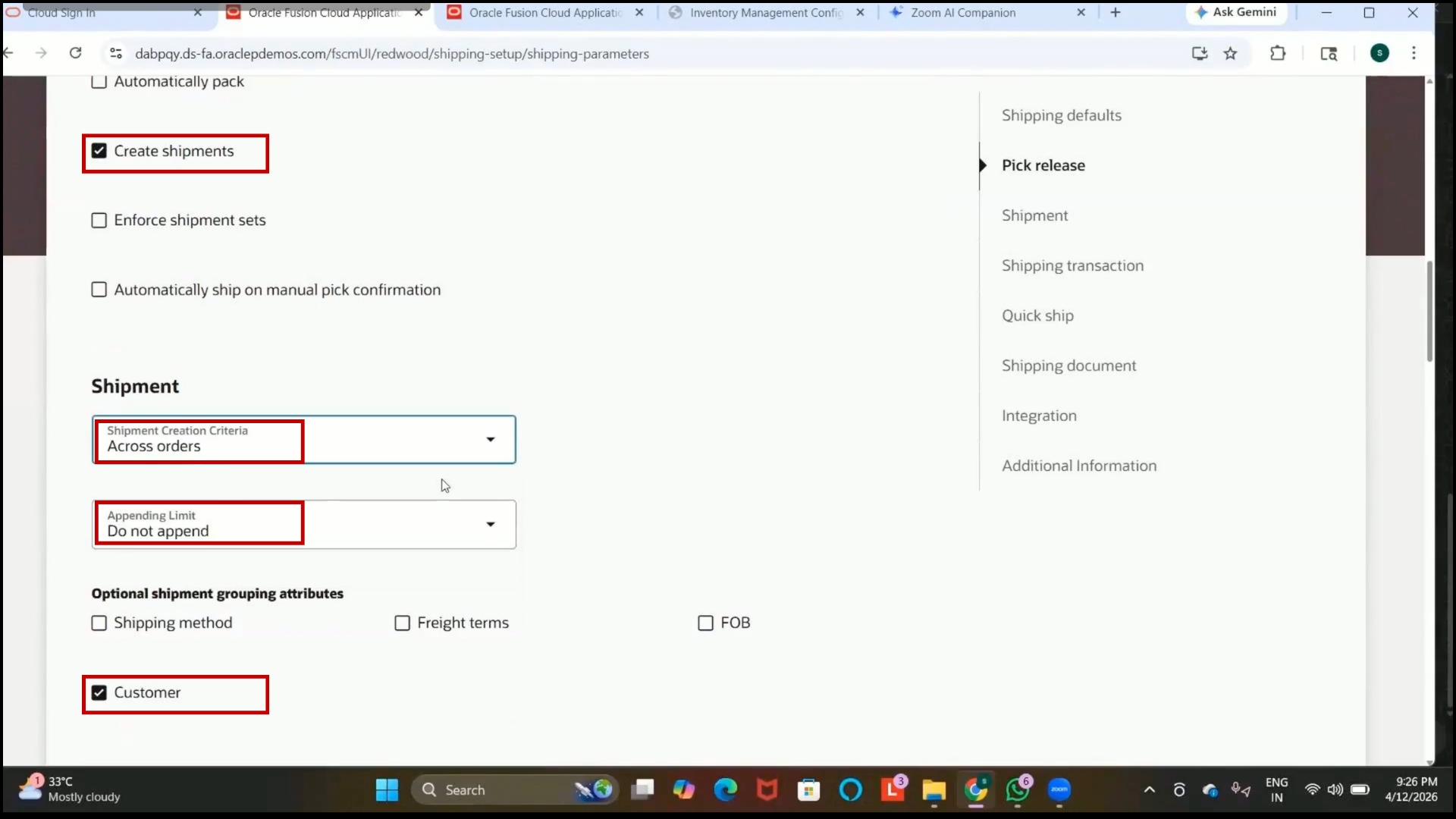
Task: Click the browser forward arrow
Action: click(42, 53)
